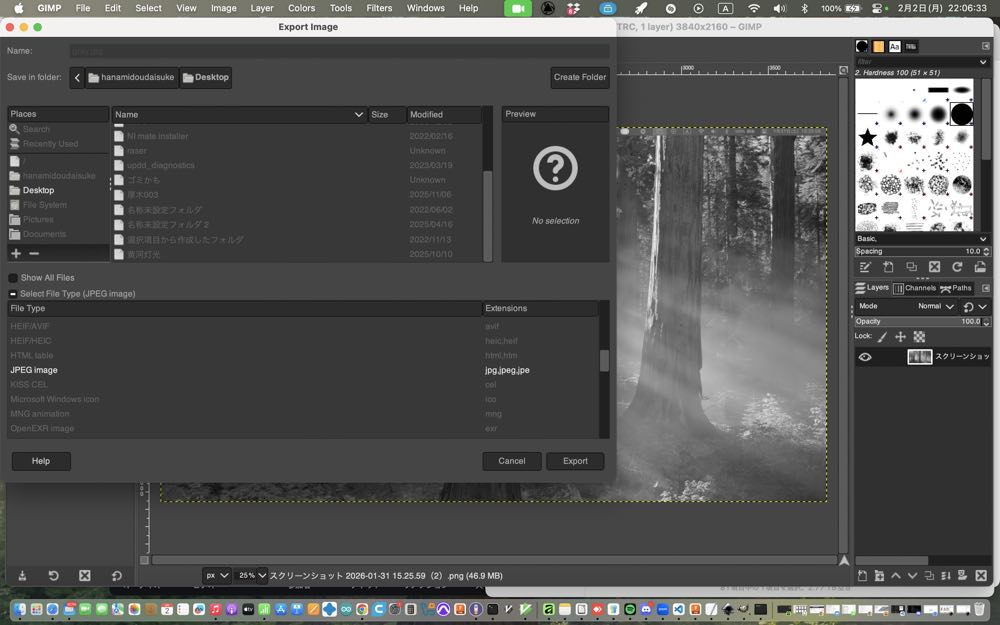This screenshot has width=1000, height=625.
Task: Open the Layer menu
Action: [261, 8]
